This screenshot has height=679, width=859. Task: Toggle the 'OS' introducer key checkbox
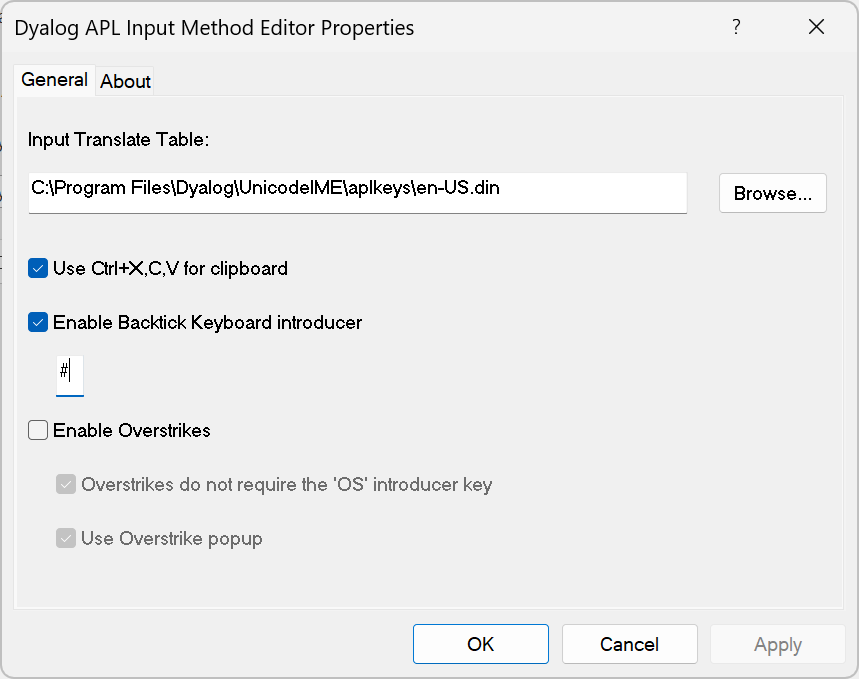66,485
